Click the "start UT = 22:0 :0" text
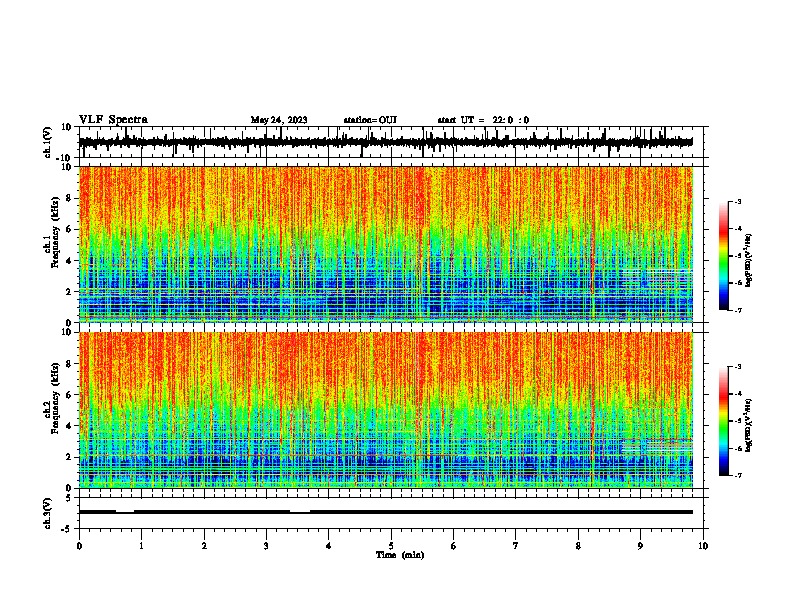792x612 pixels. 483,120
